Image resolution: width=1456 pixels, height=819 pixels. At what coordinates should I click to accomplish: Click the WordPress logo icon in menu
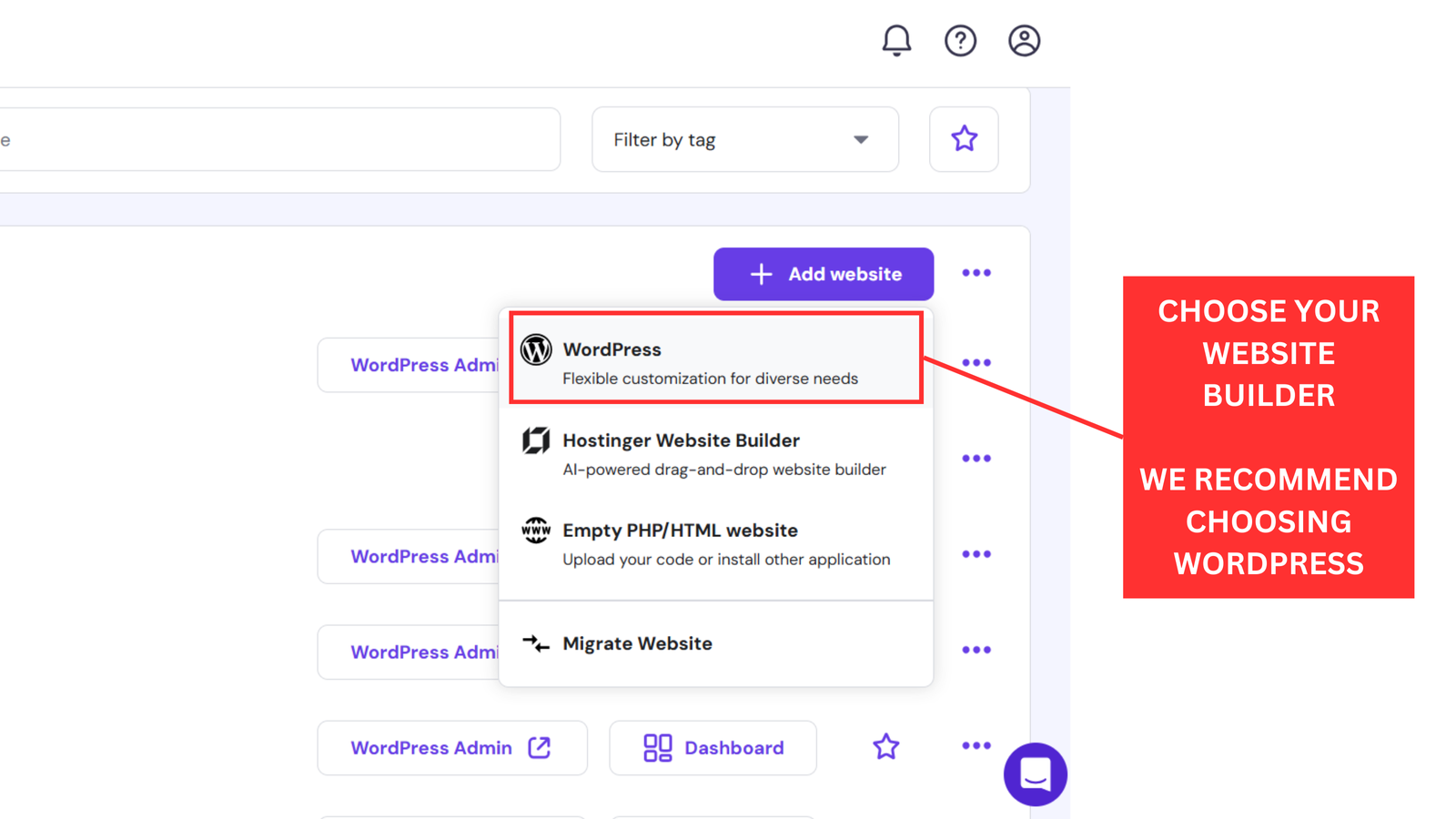[536, 349]
